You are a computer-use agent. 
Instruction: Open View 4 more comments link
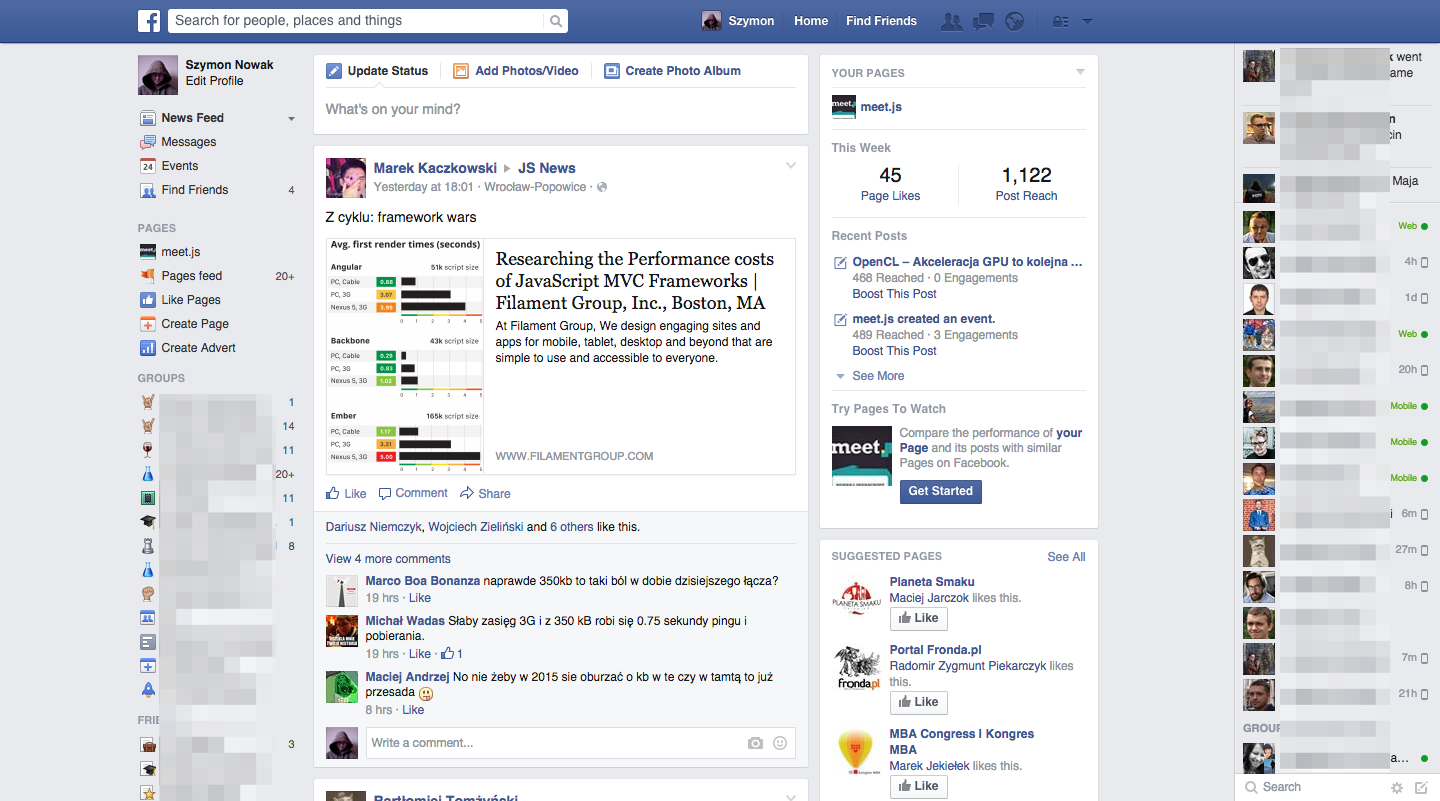[x=388, y=559]
